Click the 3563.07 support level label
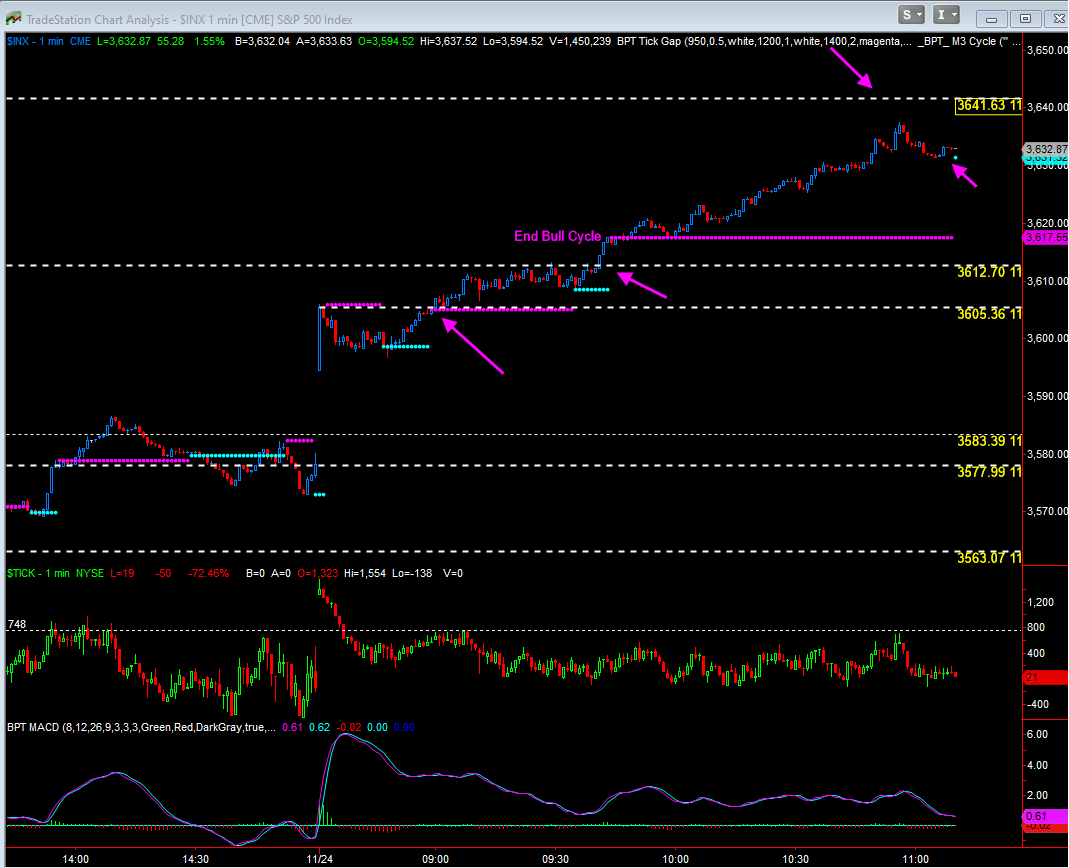Viewport: 1069px width, 868px height. coord(988,557)
